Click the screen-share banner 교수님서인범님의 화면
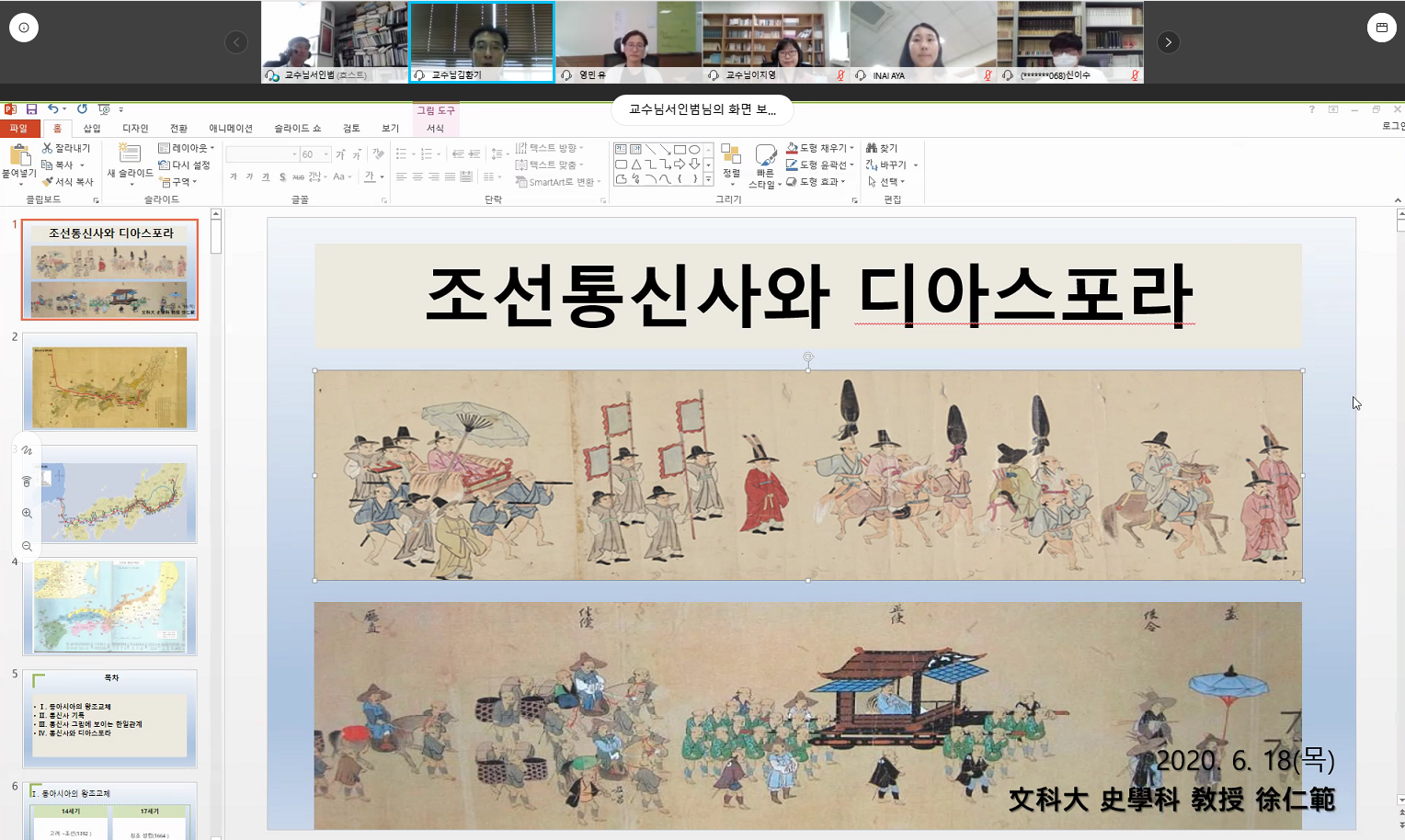Image resolution: width=1405 pixels, height=840 pixels. click(x=702, y=109)
